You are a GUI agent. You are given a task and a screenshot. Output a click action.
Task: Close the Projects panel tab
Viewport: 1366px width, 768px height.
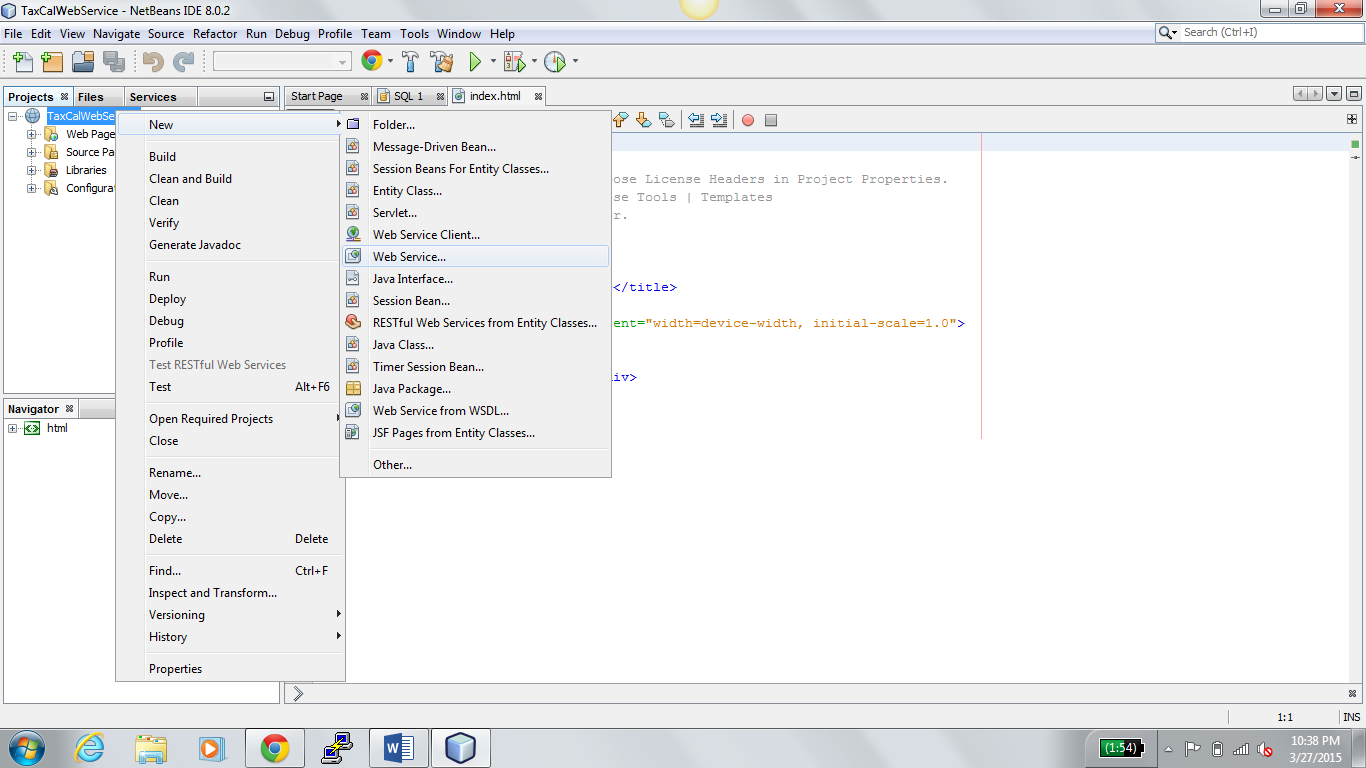coord(64,97)
